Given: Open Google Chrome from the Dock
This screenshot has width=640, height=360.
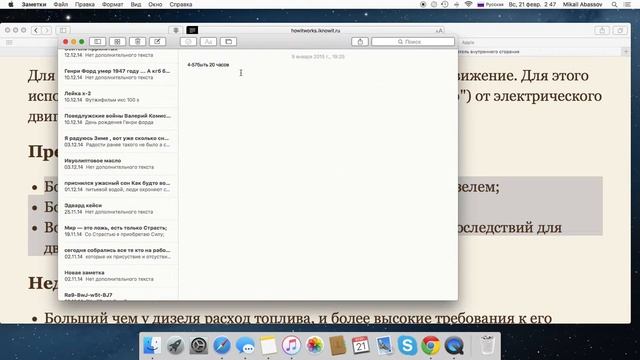Looking at the screenshot, I should click(431, 346).
